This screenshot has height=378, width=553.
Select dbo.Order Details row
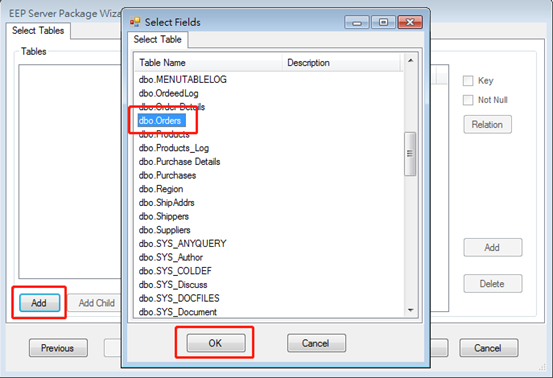(171, 107)
